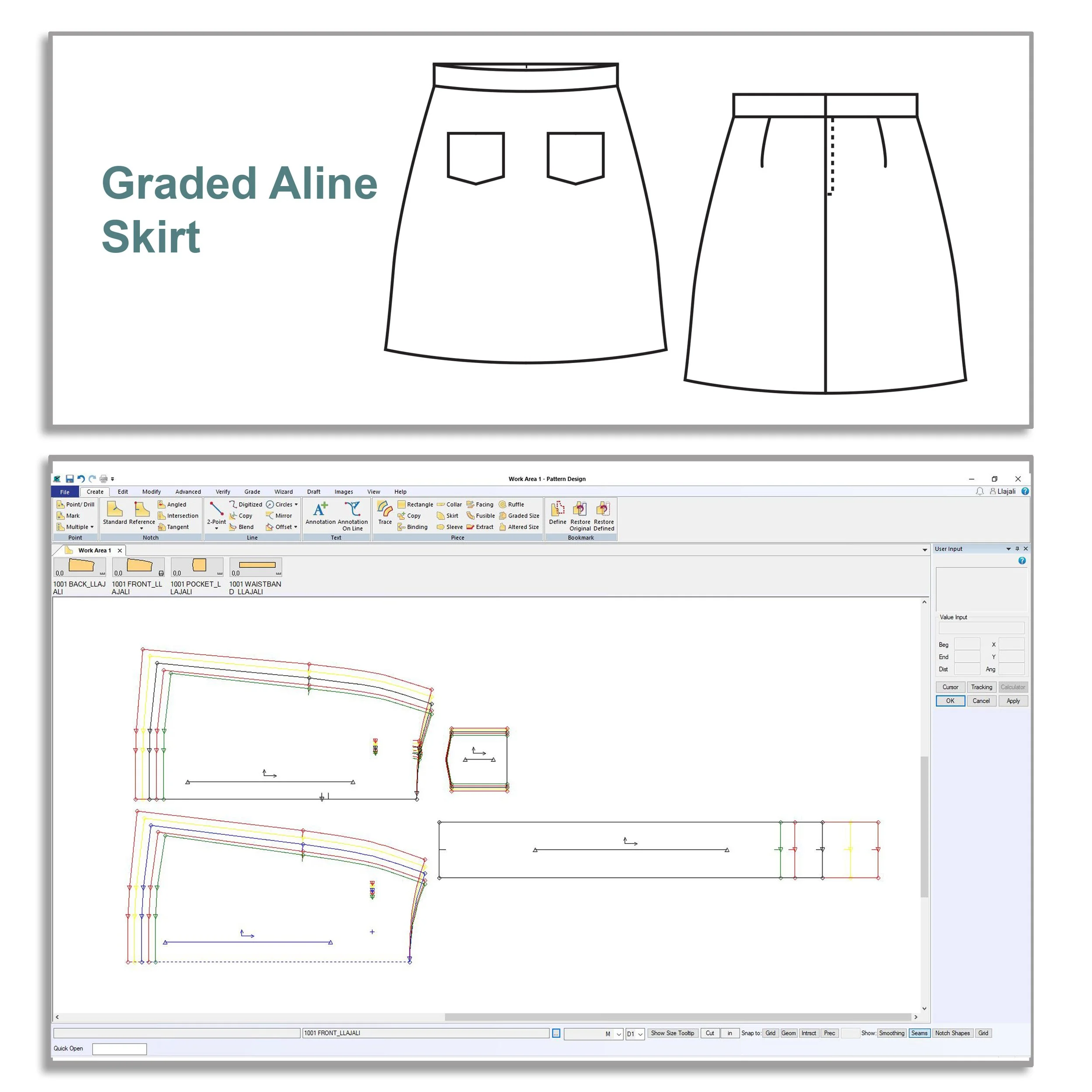Expand the User Input panel options arrow
This screenshot has height=1092, width=1092.
(1008, 549)
